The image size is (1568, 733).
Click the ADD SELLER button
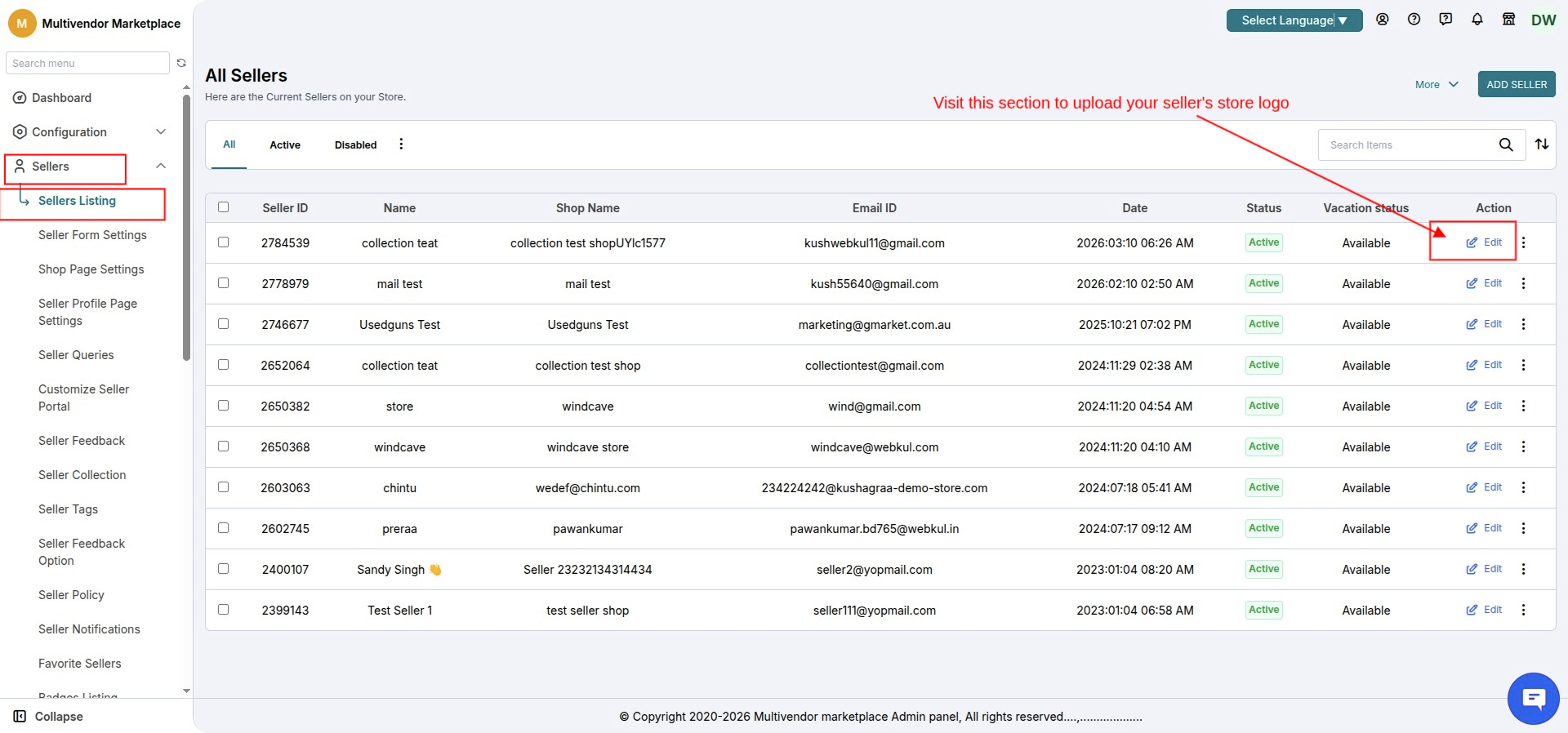[x=1517, y=84]
